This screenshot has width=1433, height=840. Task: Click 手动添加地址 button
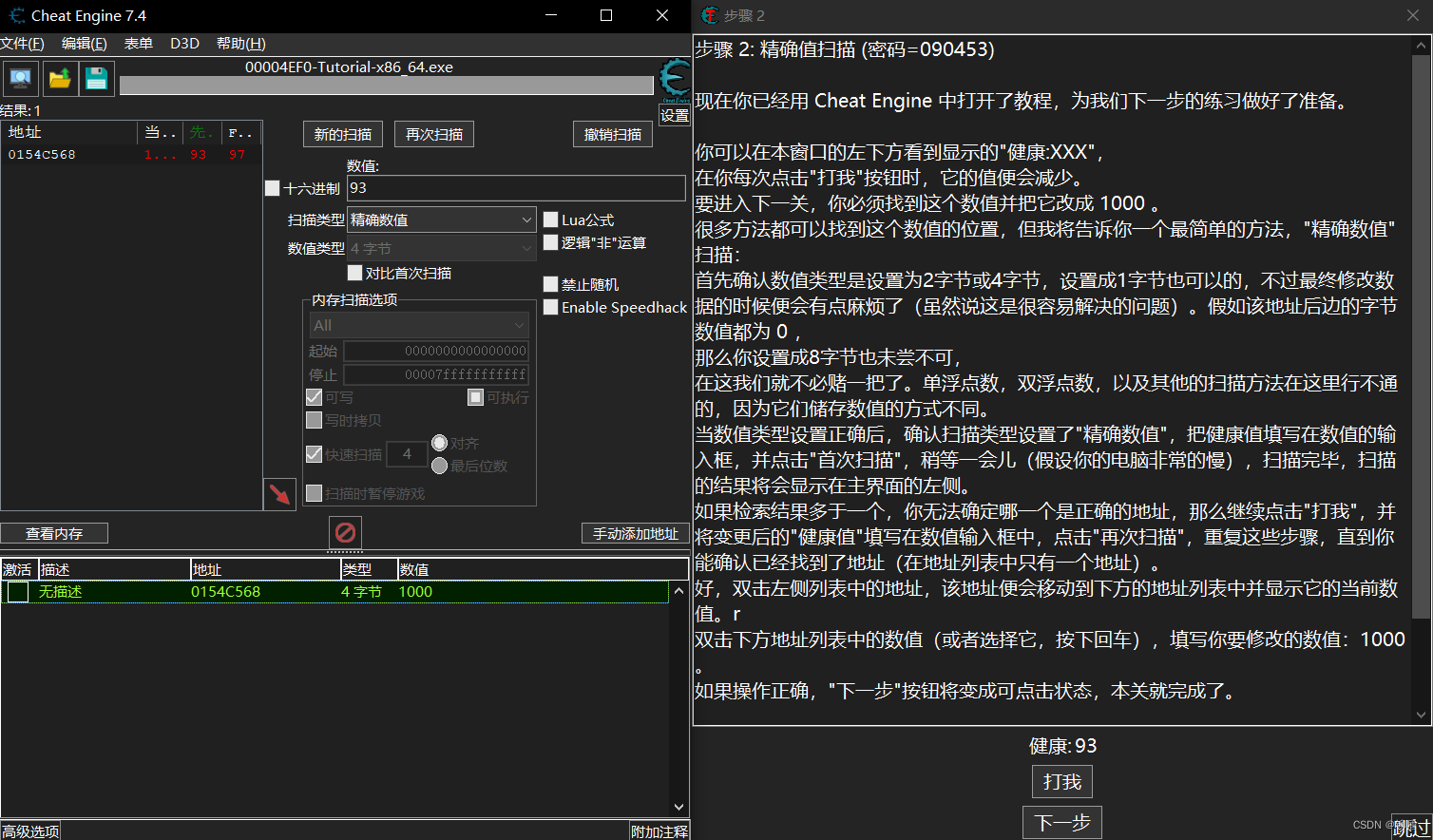635,533
